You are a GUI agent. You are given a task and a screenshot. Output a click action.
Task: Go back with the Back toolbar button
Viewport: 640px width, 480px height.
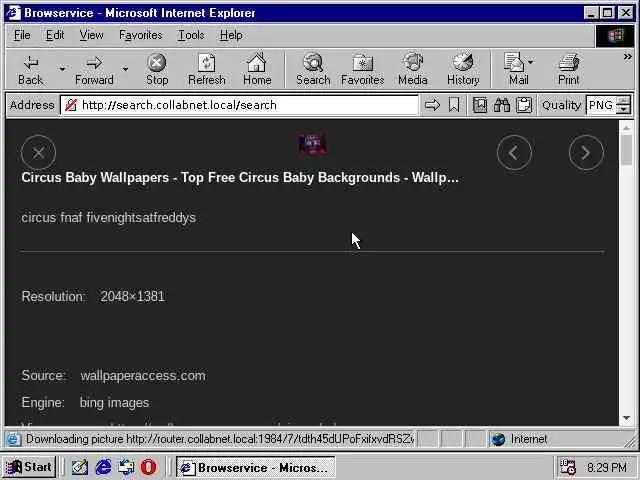(31, 69)
